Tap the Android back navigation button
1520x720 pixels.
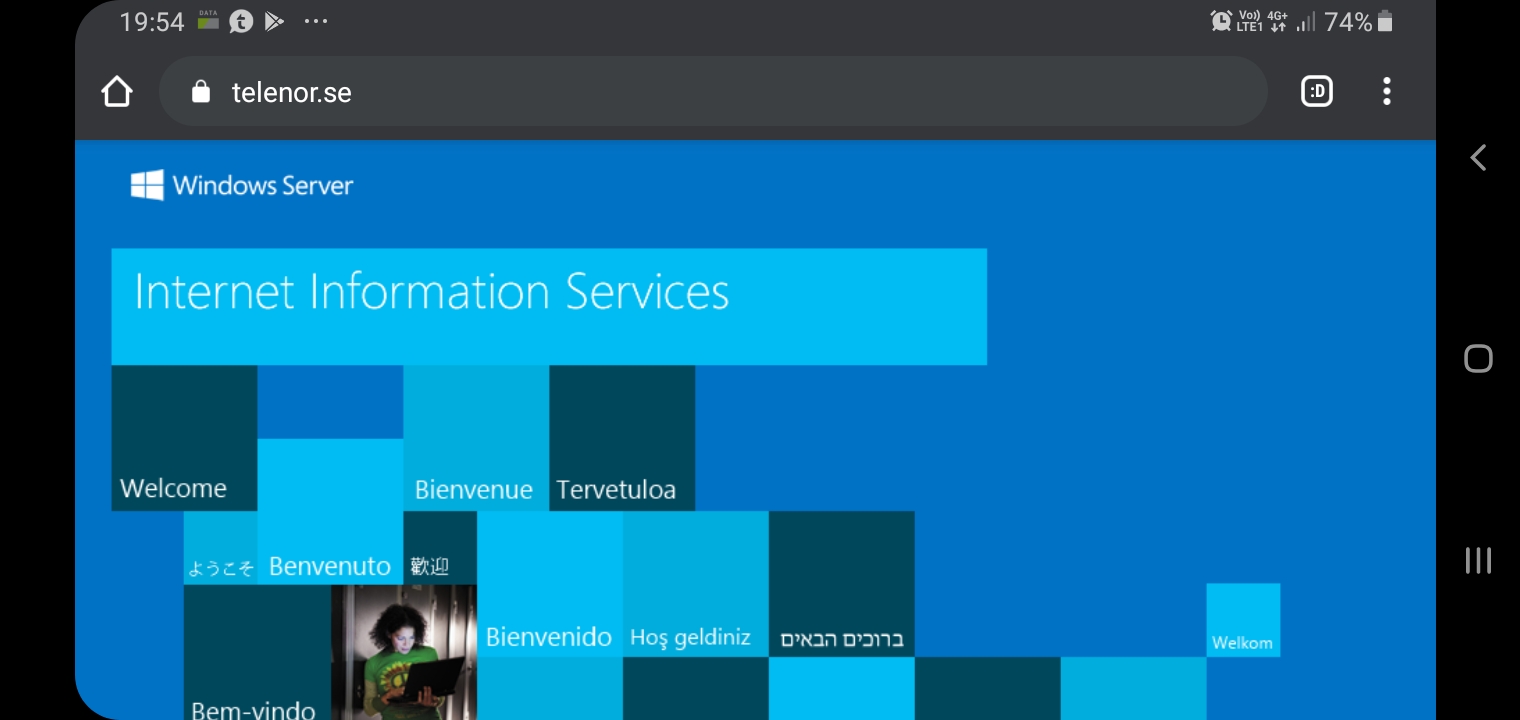[1478, 158]
